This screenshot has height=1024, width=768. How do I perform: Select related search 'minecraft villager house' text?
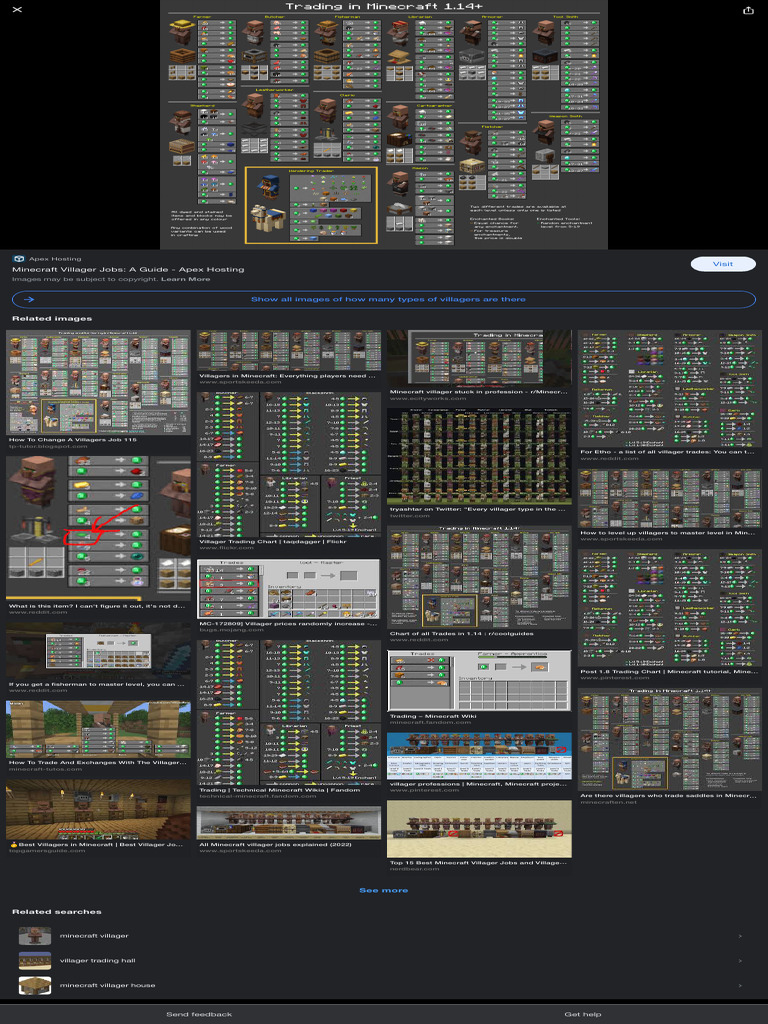pos(108,985)
